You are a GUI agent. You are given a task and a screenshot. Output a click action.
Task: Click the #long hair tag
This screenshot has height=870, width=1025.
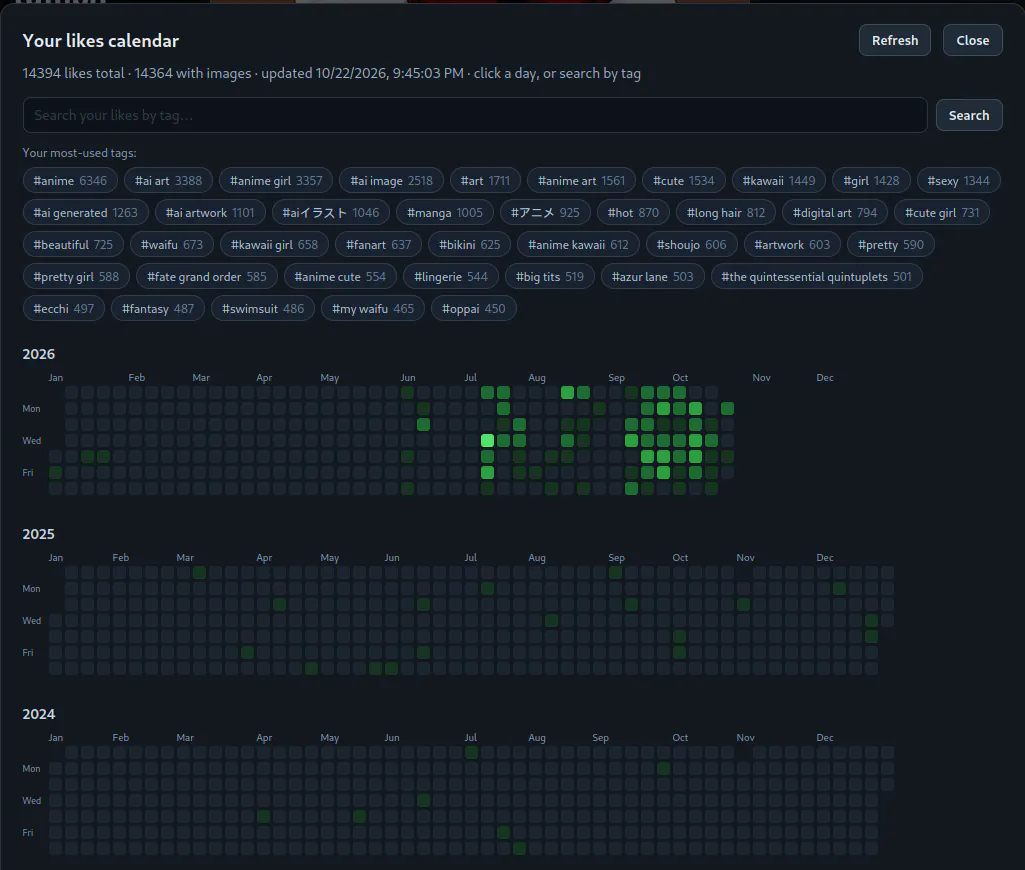(726, 212)
